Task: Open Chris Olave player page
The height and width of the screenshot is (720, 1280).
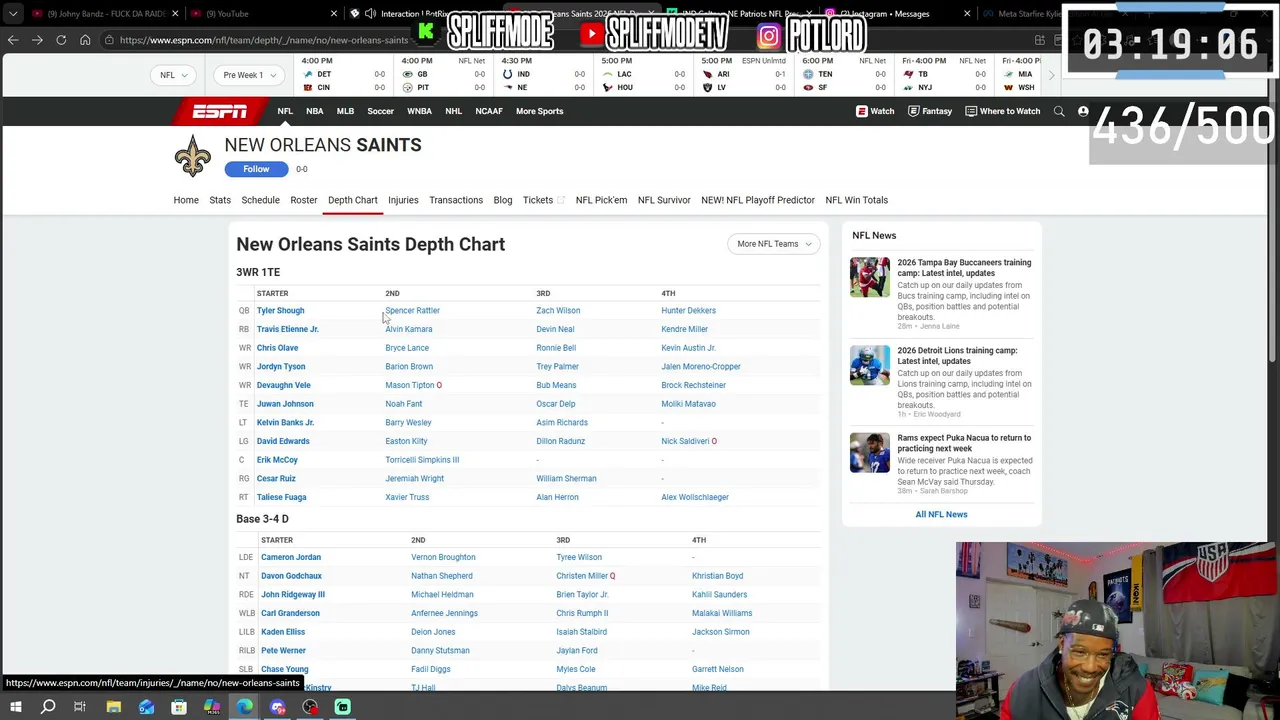Action: (277, 348)
